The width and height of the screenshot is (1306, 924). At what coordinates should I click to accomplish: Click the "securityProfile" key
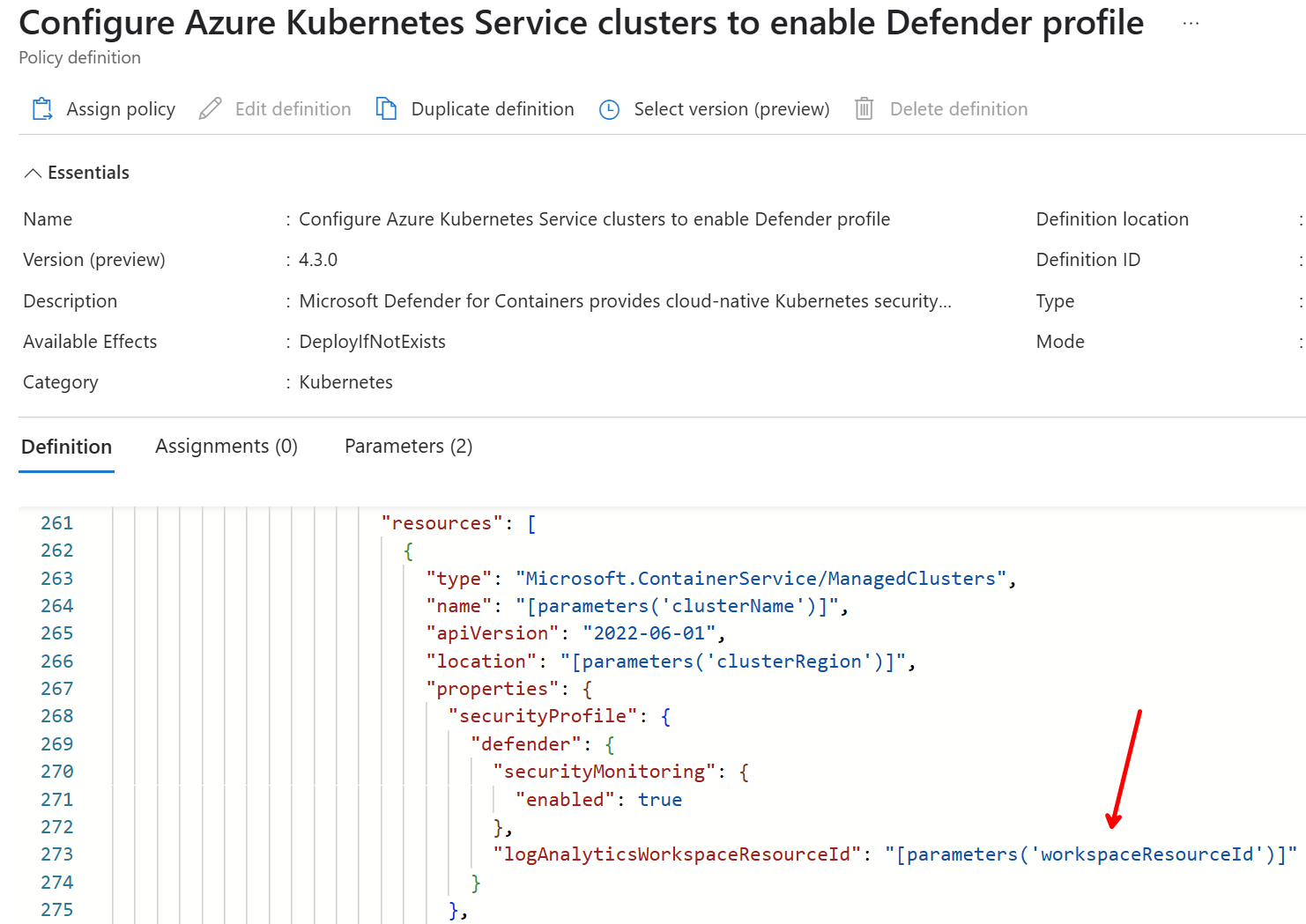tap(543, 716)
